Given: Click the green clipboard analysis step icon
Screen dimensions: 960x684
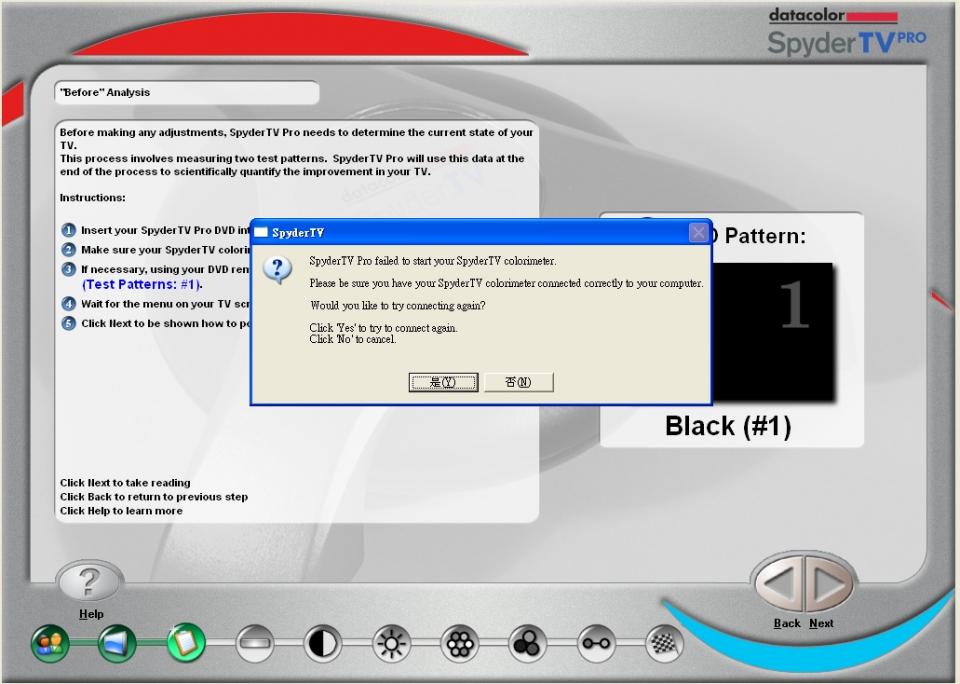Looking at the screenshot, I should [185, 644].
